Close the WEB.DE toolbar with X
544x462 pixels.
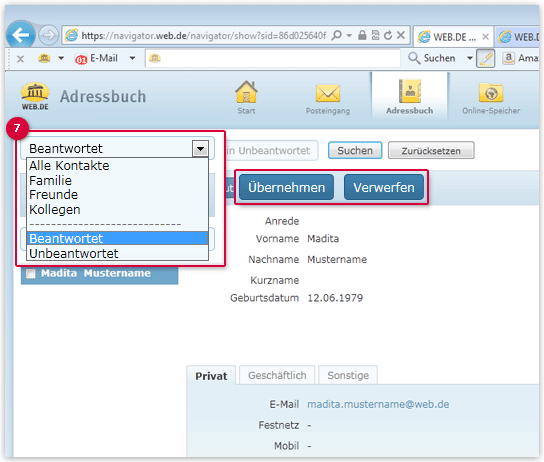[x=20, y=59]
